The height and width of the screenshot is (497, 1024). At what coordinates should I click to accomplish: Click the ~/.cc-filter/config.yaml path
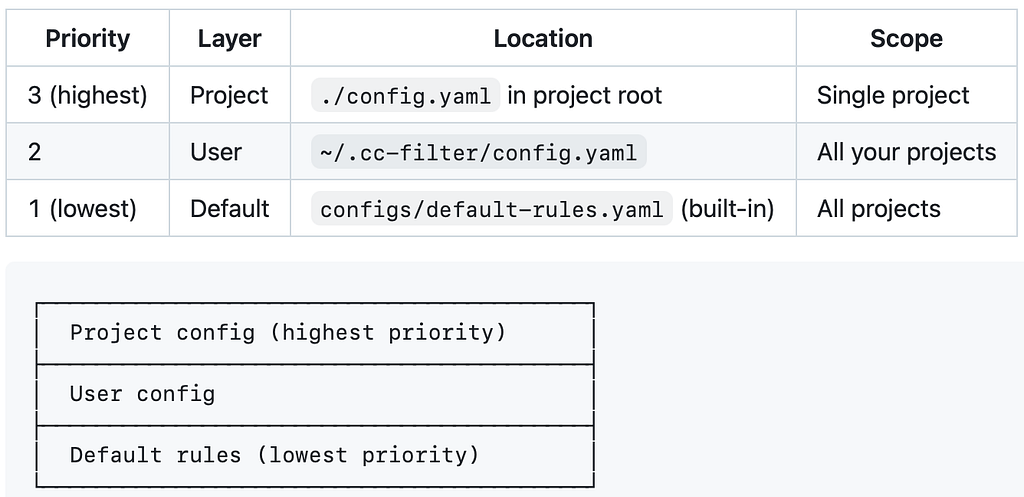pyautogui.click(x=479, y=152)
